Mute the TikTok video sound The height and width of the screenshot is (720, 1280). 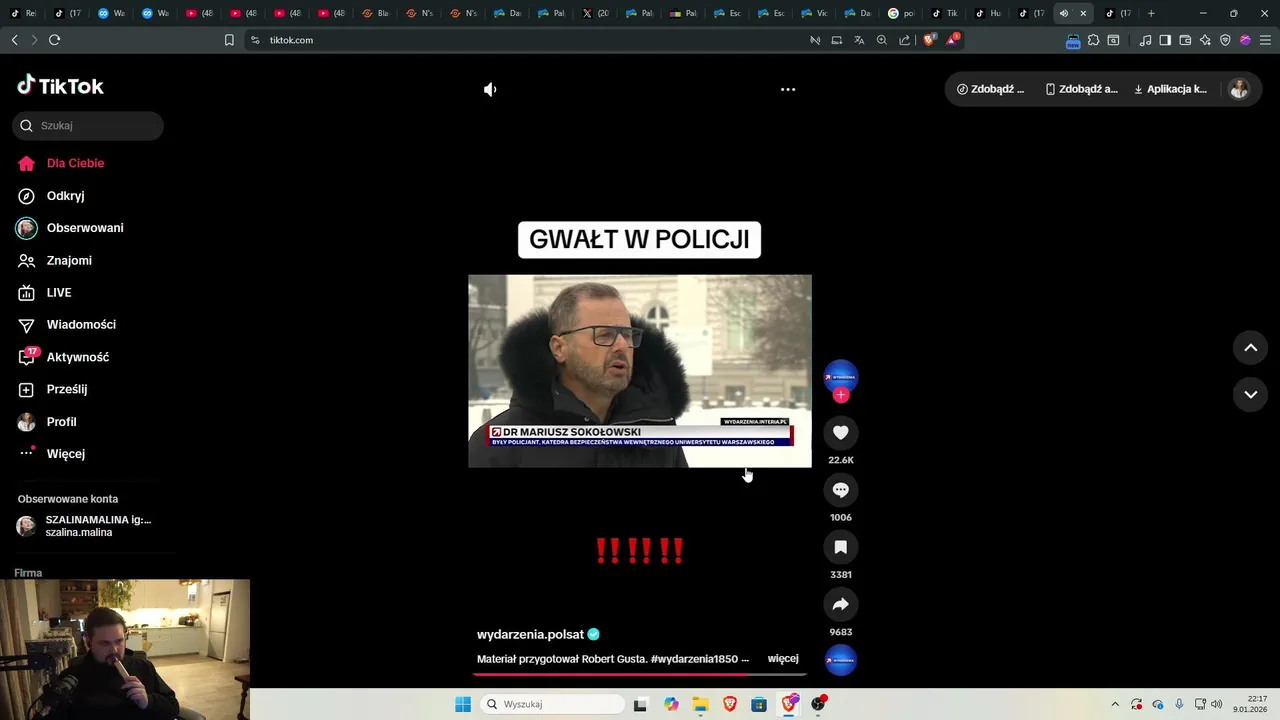(490, 89)
